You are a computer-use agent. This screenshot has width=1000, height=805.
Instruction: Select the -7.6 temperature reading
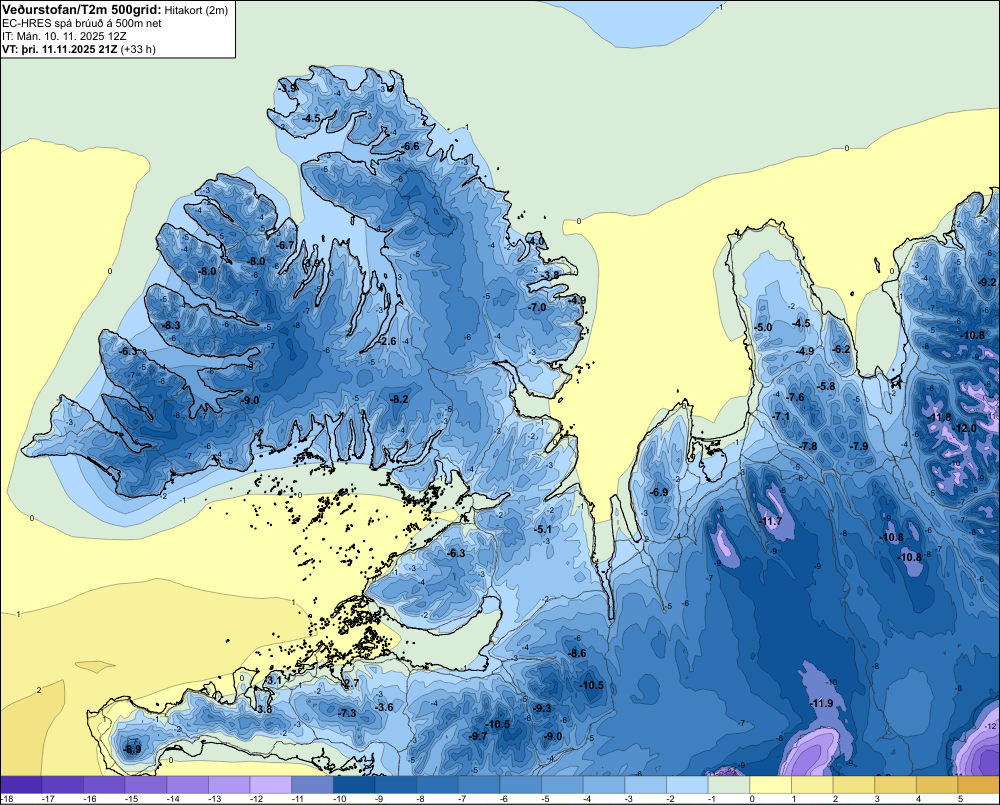[x=795, y=397]
